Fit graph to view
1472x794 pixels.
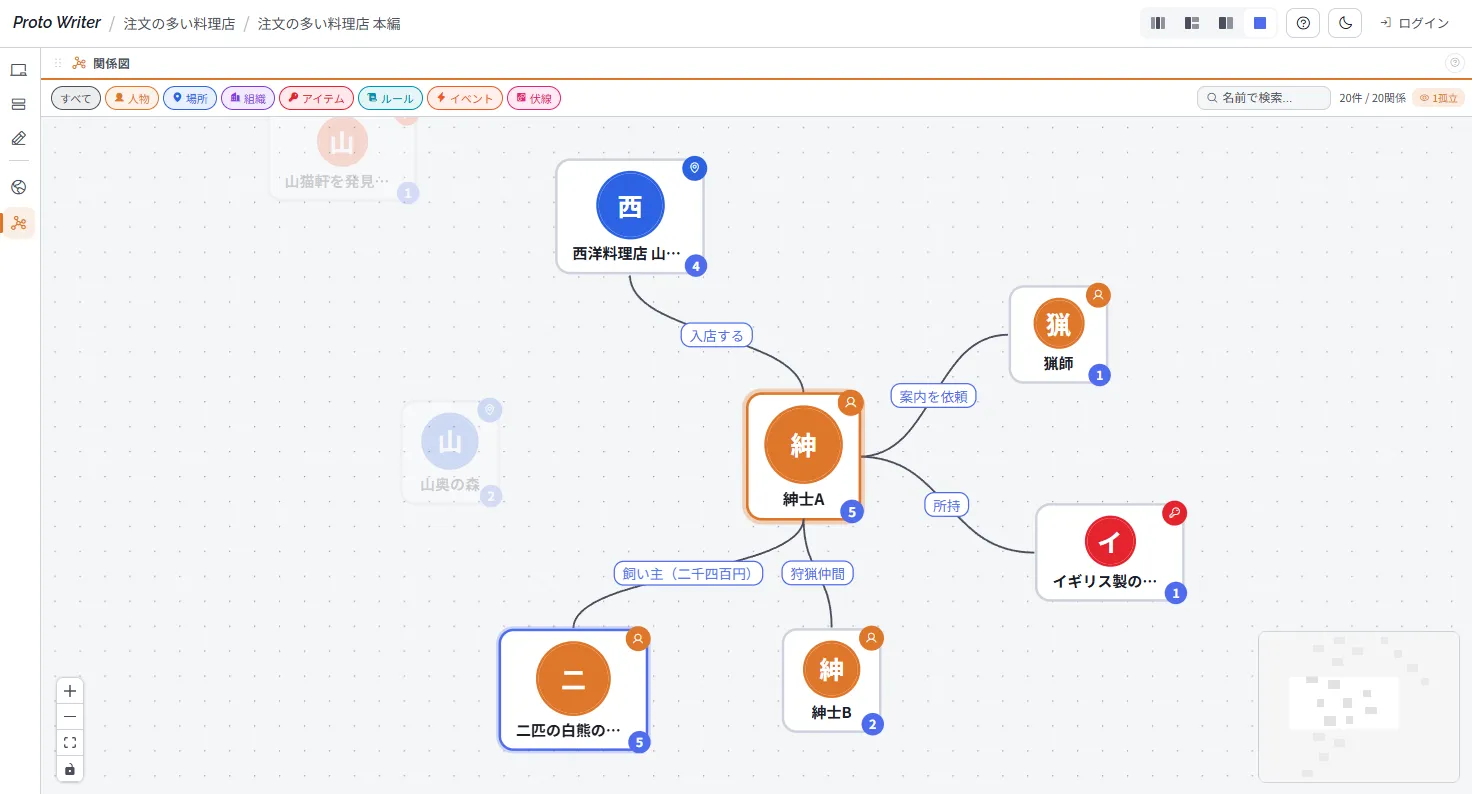[70, 743]
